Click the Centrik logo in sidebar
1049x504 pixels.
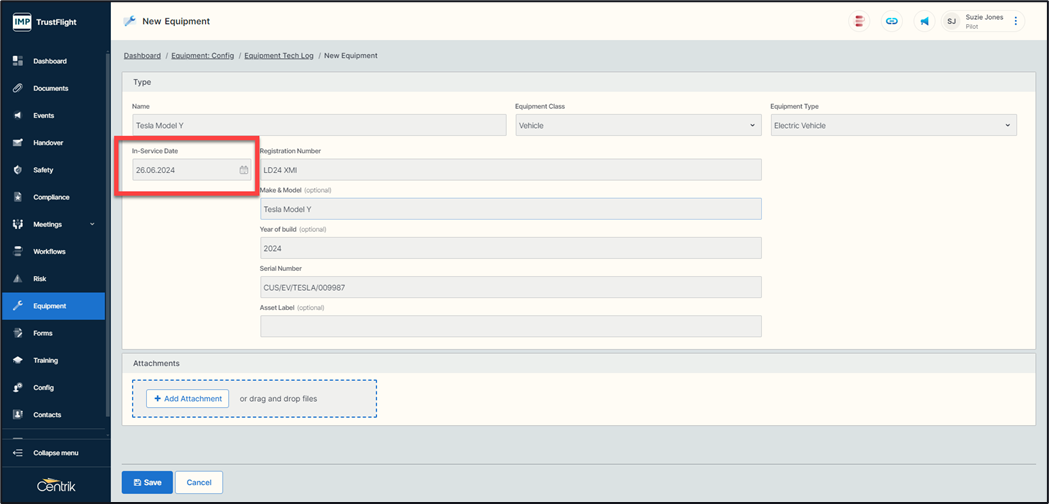[56, 486]
